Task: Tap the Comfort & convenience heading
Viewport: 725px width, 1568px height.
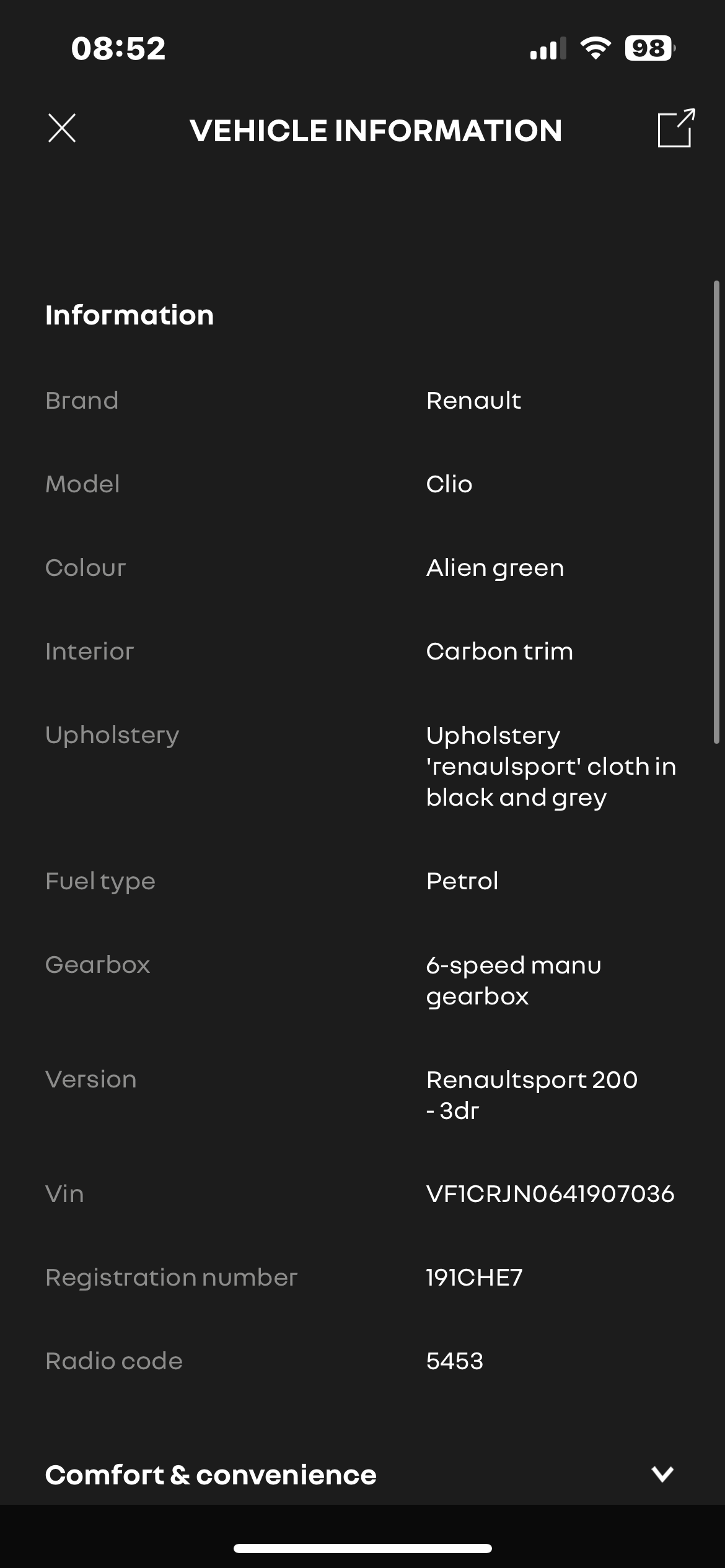Action: (211, 1474)
